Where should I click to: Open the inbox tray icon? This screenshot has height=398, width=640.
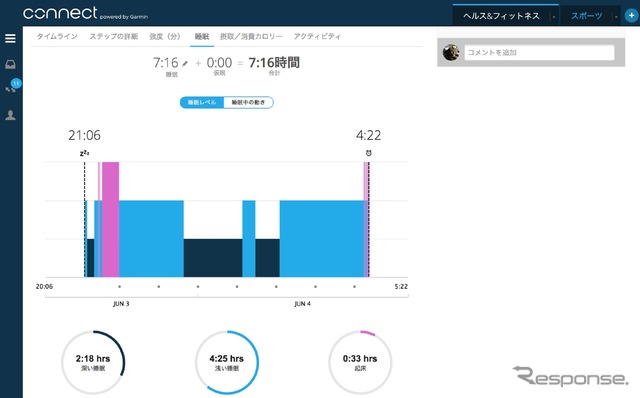[x=10, y=64]
